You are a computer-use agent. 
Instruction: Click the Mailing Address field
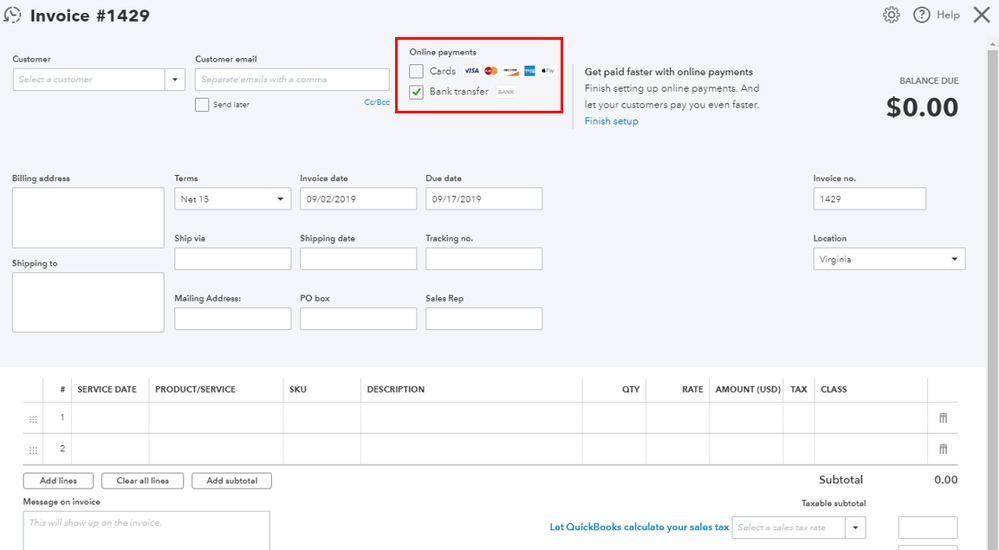(233, 319)
